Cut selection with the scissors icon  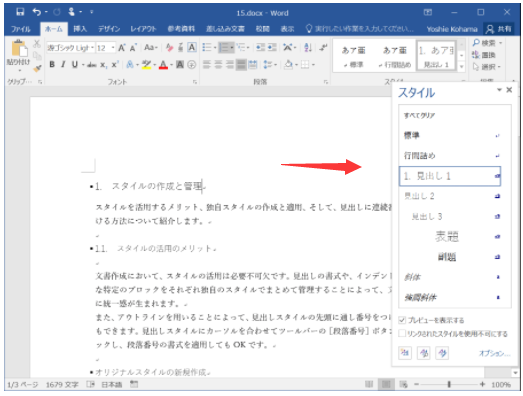point(37,43)
